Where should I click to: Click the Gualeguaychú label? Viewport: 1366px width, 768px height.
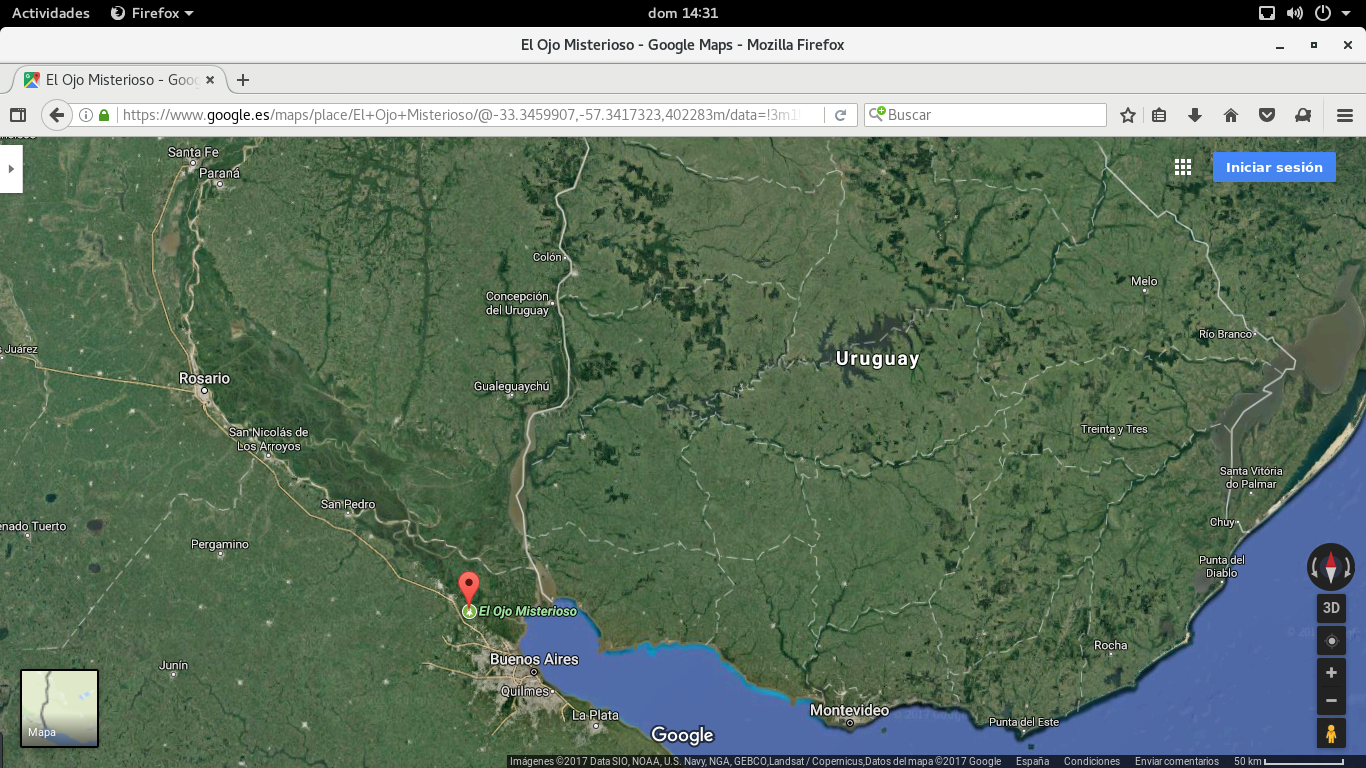coord(512,386)
